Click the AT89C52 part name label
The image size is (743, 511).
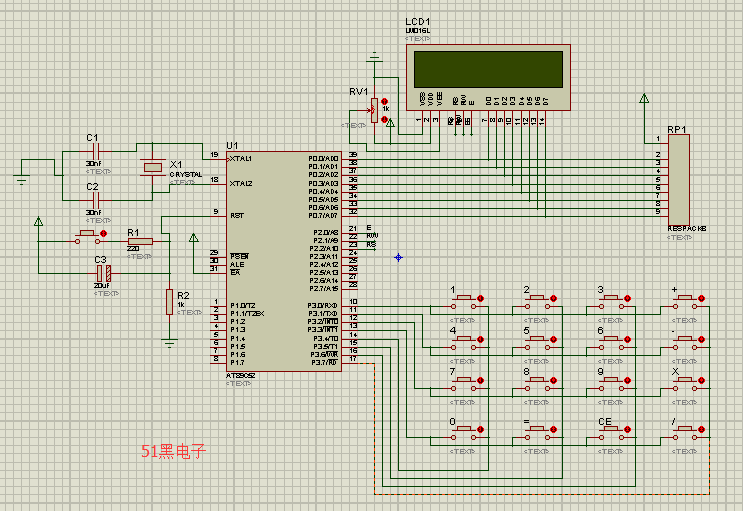coord(241,376)
